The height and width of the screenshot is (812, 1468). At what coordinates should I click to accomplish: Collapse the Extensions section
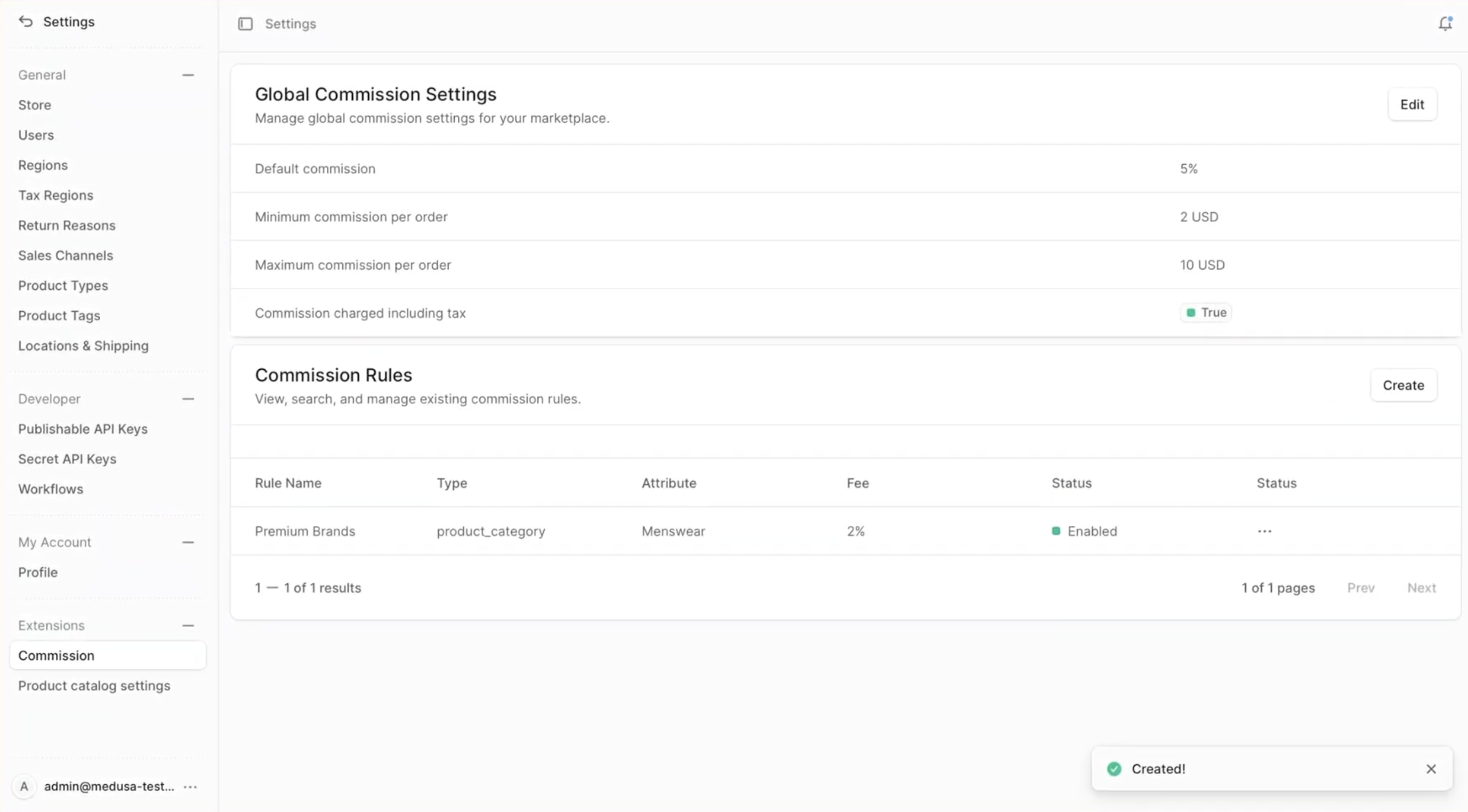click(188, 626)
